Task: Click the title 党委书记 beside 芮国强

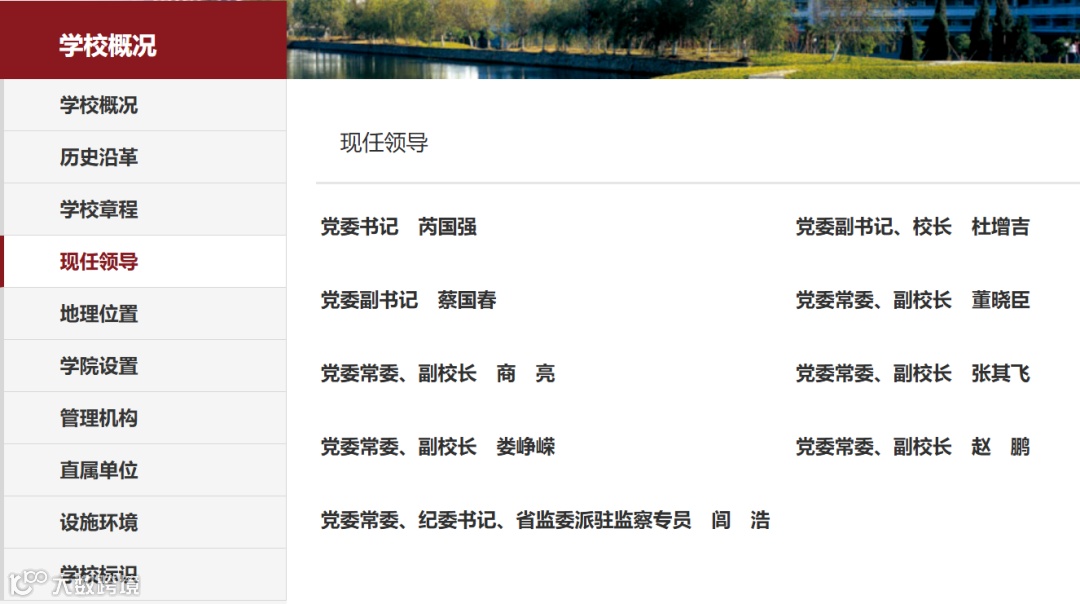Action: pyautogui.click(x=360, y=227)
